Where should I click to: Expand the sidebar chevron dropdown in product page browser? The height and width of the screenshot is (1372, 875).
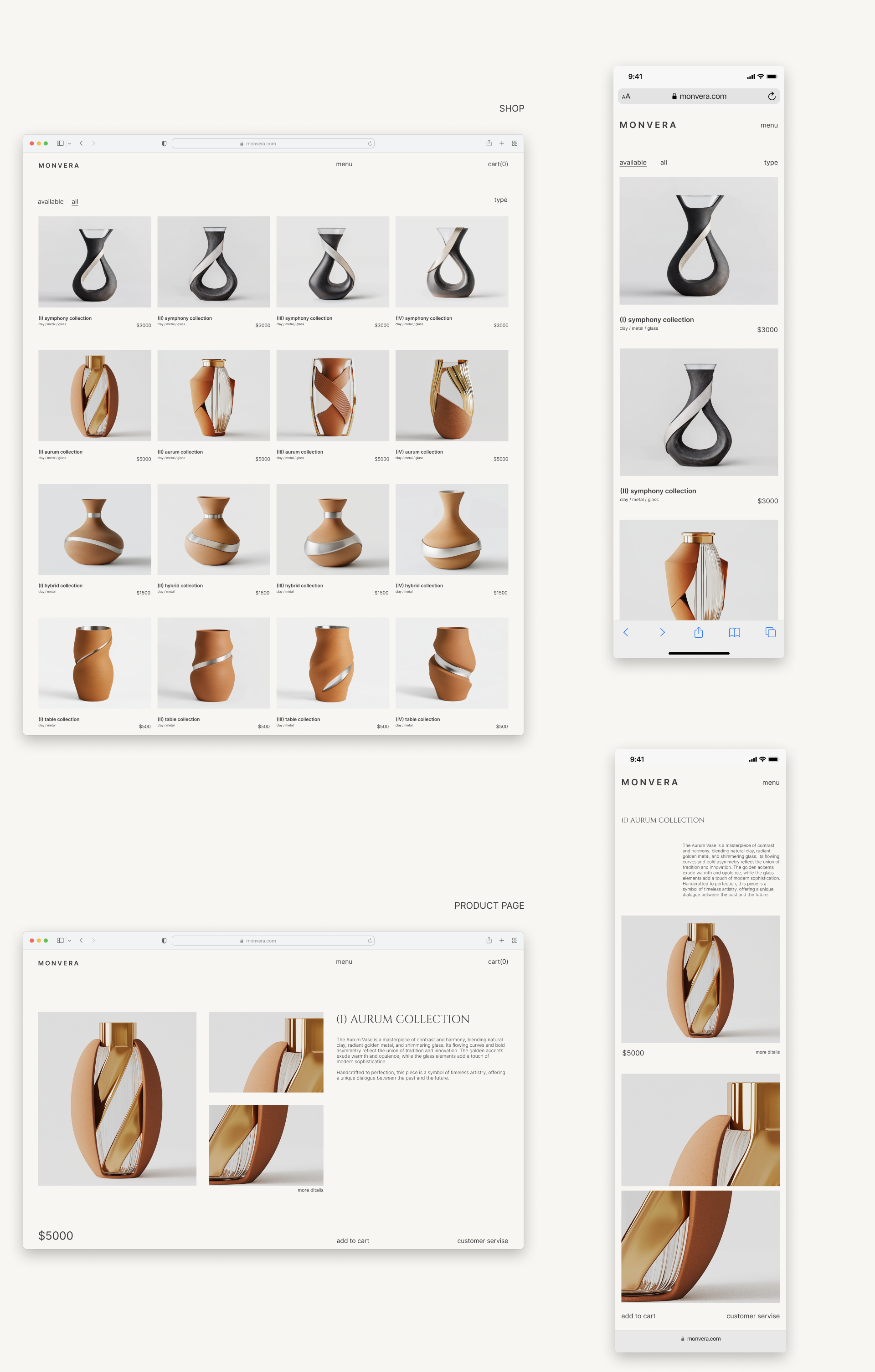(x=70, y=941)
